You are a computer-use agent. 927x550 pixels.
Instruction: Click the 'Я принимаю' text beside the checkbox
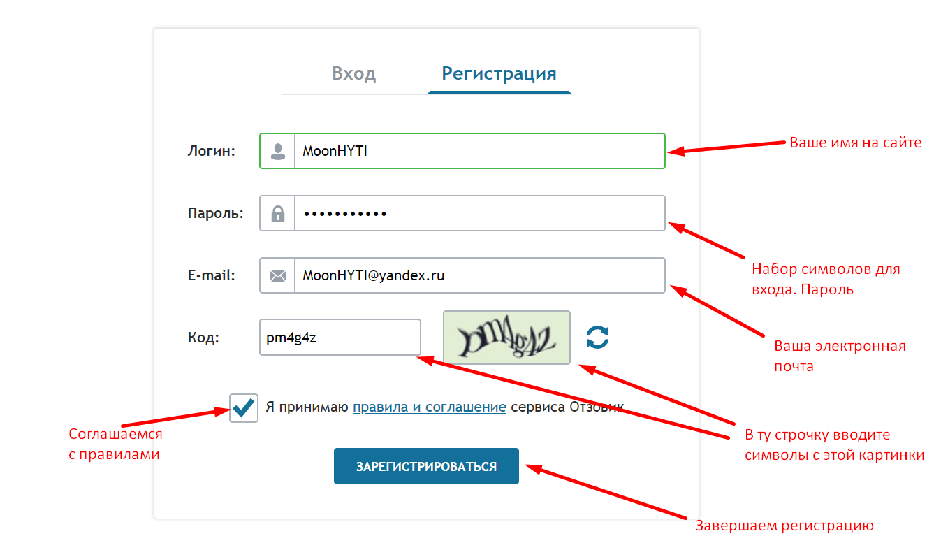(306, 407)
